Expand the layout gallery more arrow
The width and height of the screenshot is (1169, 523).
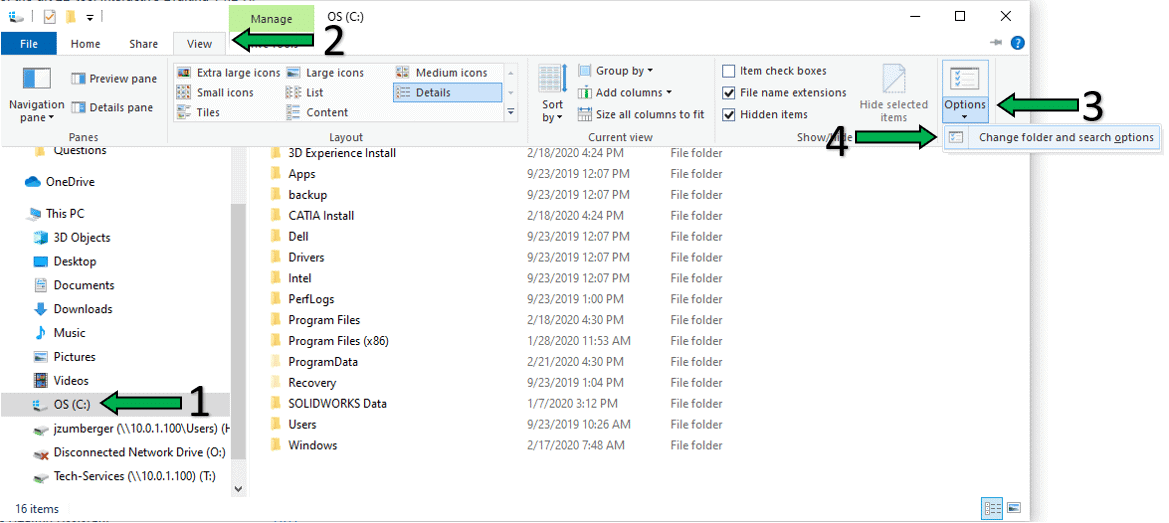pos(511,112)
